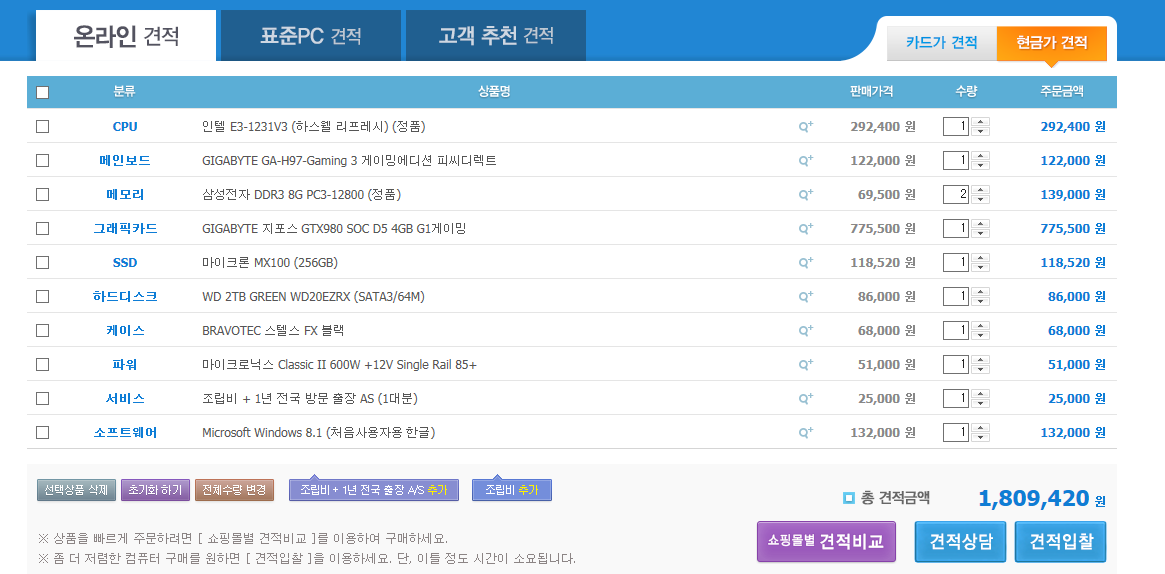Click the magnifier icon next to WD 2TB GREEN

click(x=805, y=297)
